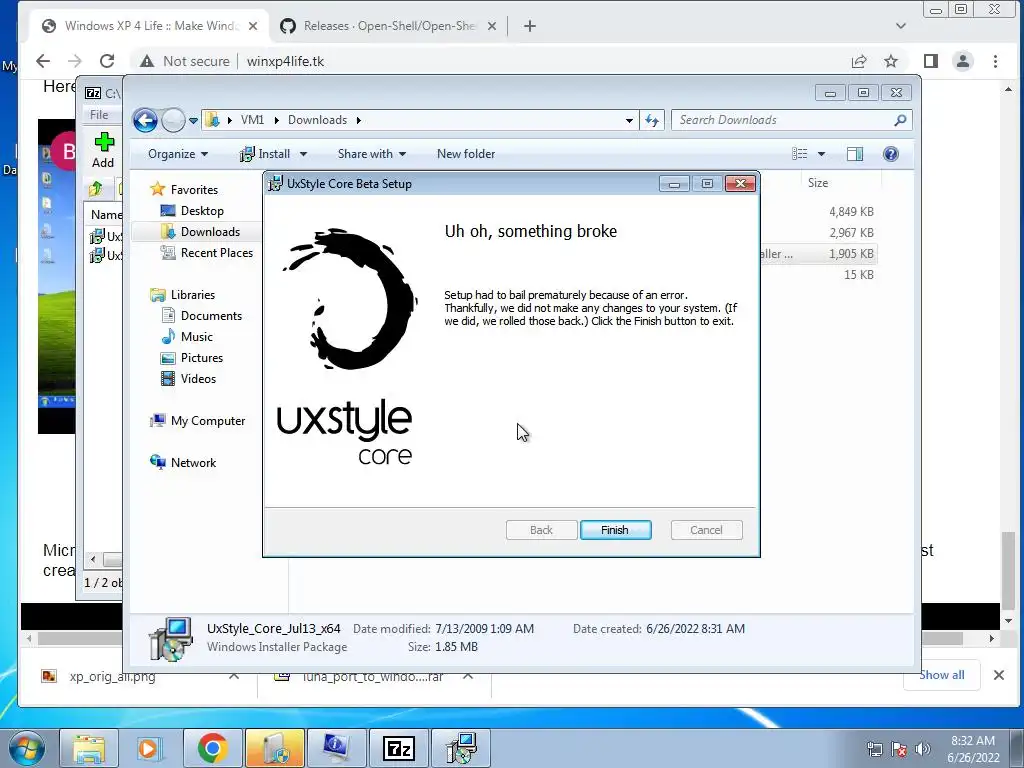The width and height of the screenshot is (1024, 768).
Task: Click New folder in toolbar
Action: 466,154
